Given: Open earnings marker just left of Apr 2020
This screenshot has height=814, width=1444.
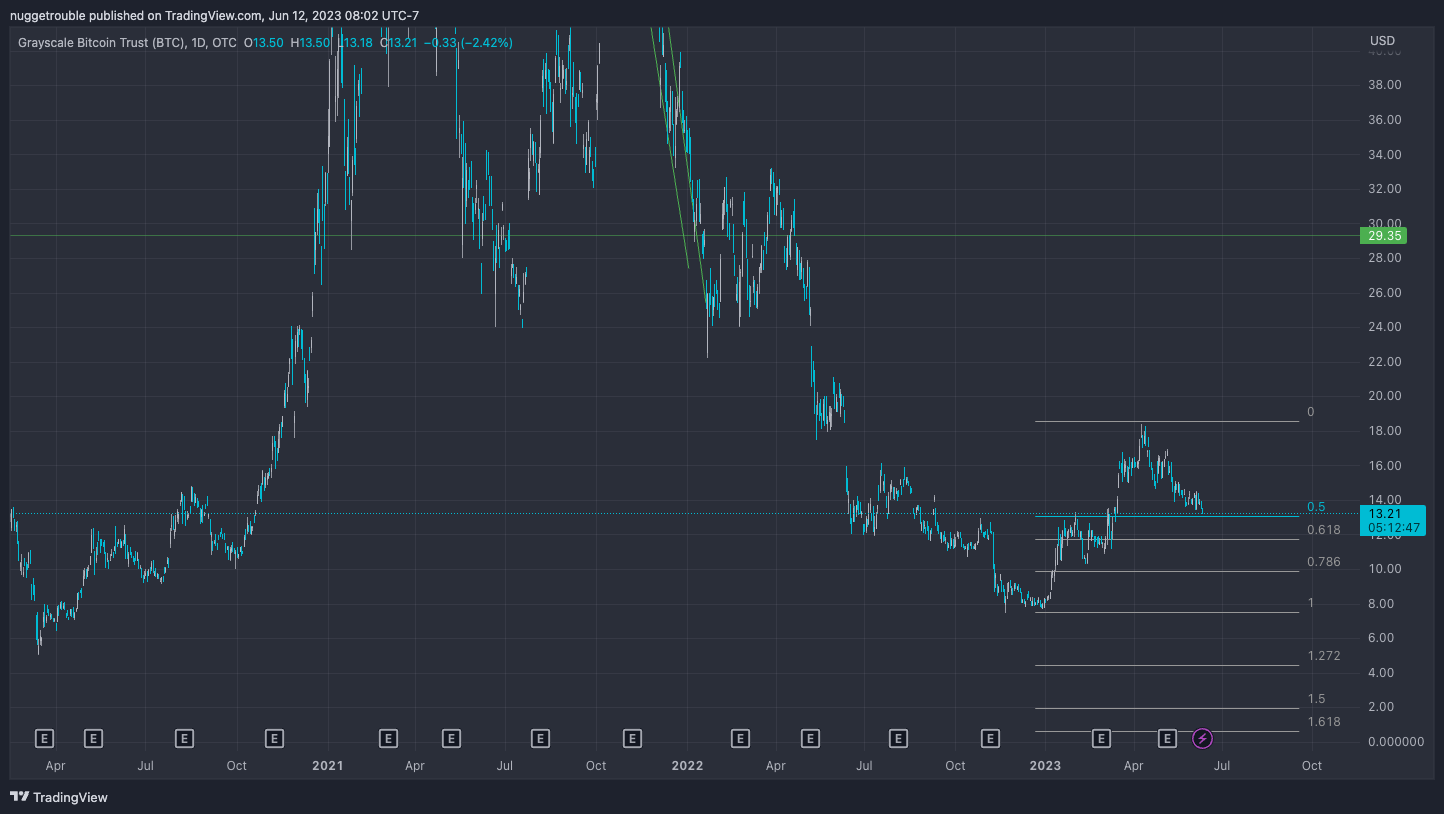Looking at the screenshot, I should pos(43,739).
